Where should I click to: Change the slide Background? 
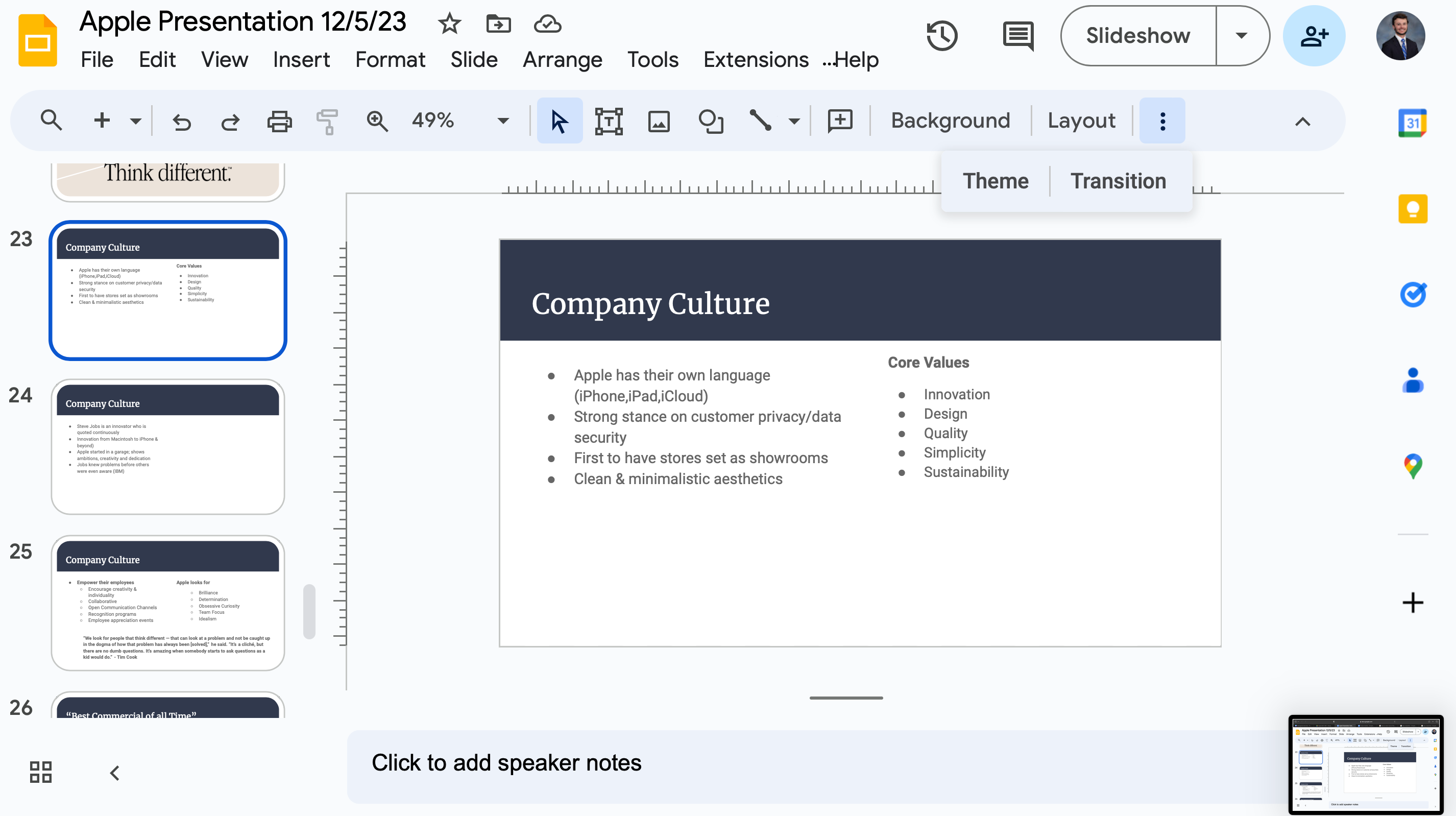[x=950, y=120]
